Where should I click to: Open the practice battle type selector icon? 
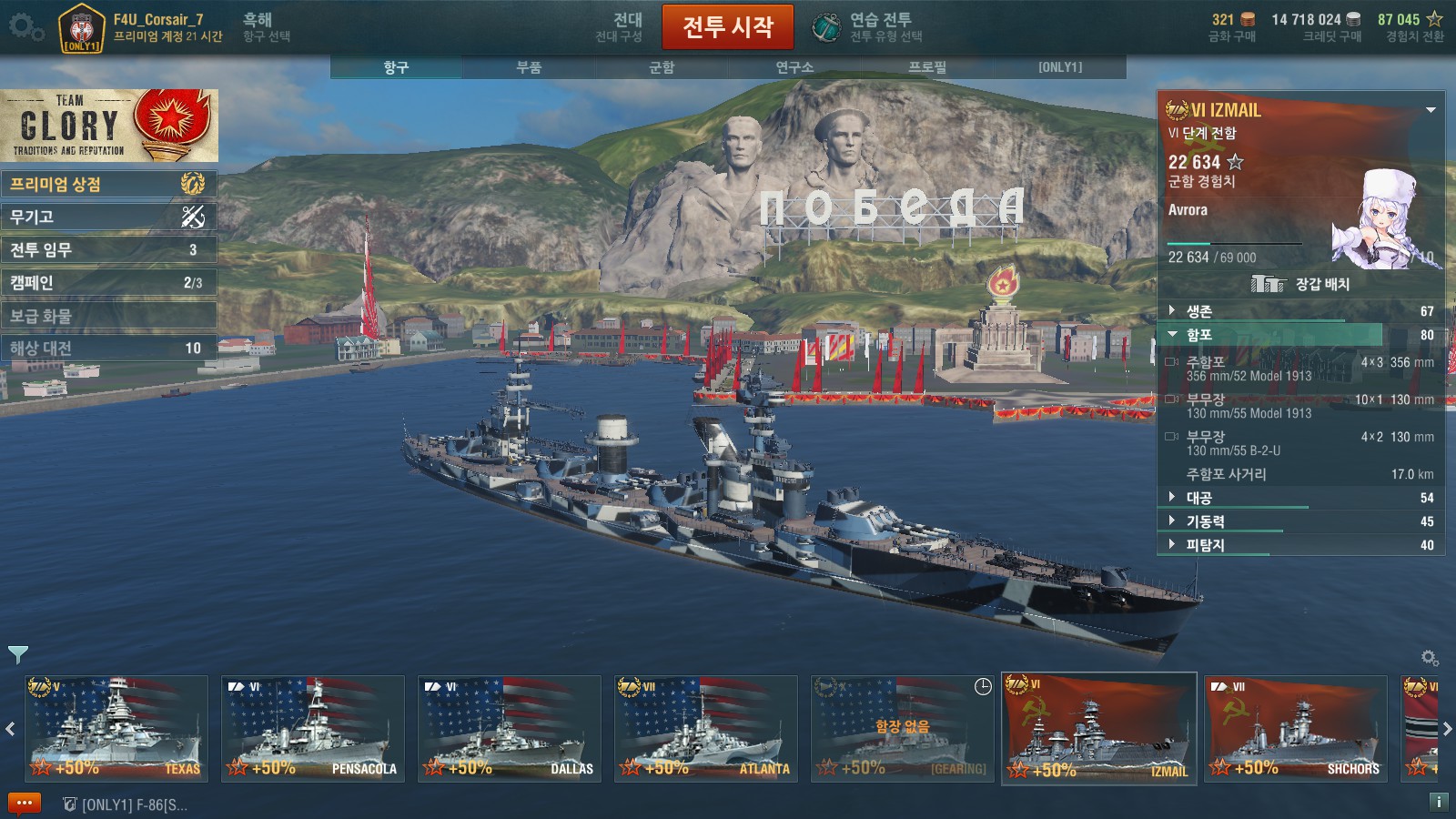(x=825, y=27)
